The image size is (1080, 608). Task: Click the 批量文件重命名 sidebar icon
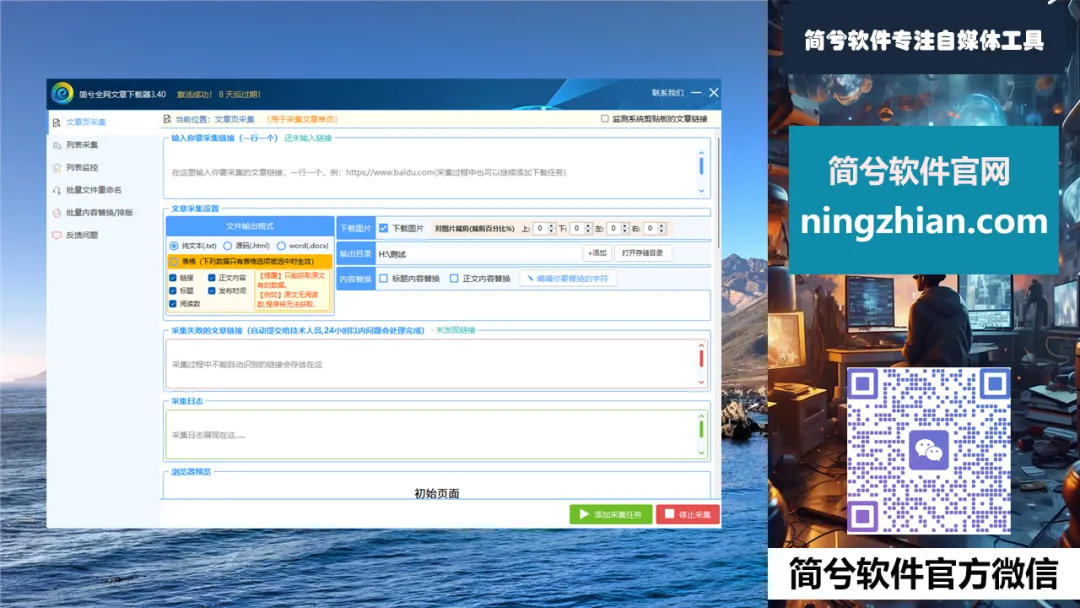coord(56,190)
